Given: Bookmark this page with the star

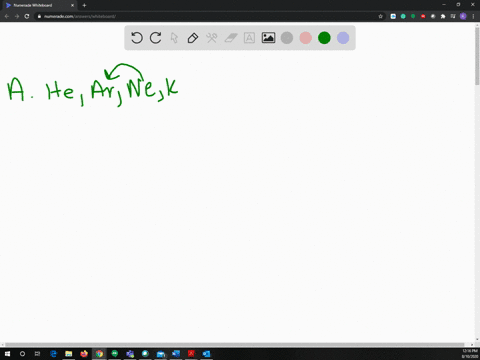Looking at the screenshot, I should 380,16.
